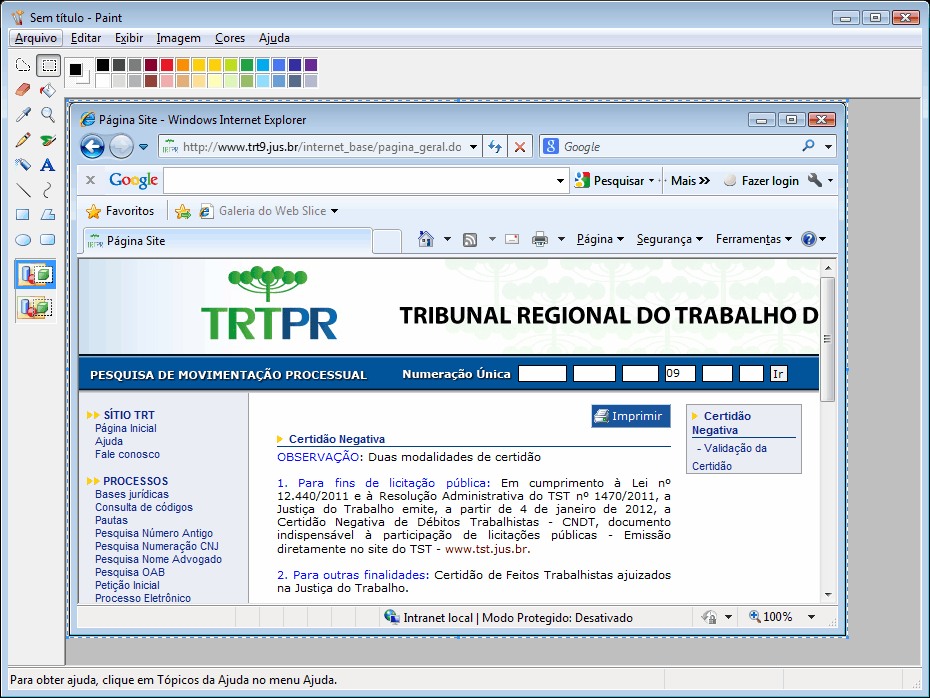This screenshot has width=930, height=698.
Task: Choose the Pencil tool
Action: coord(23,140)
